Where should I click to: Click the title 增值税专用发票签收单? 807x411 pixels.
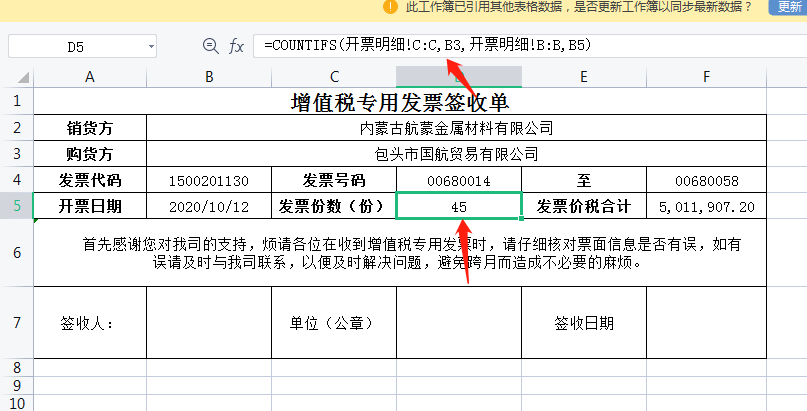tap(400, 102)
